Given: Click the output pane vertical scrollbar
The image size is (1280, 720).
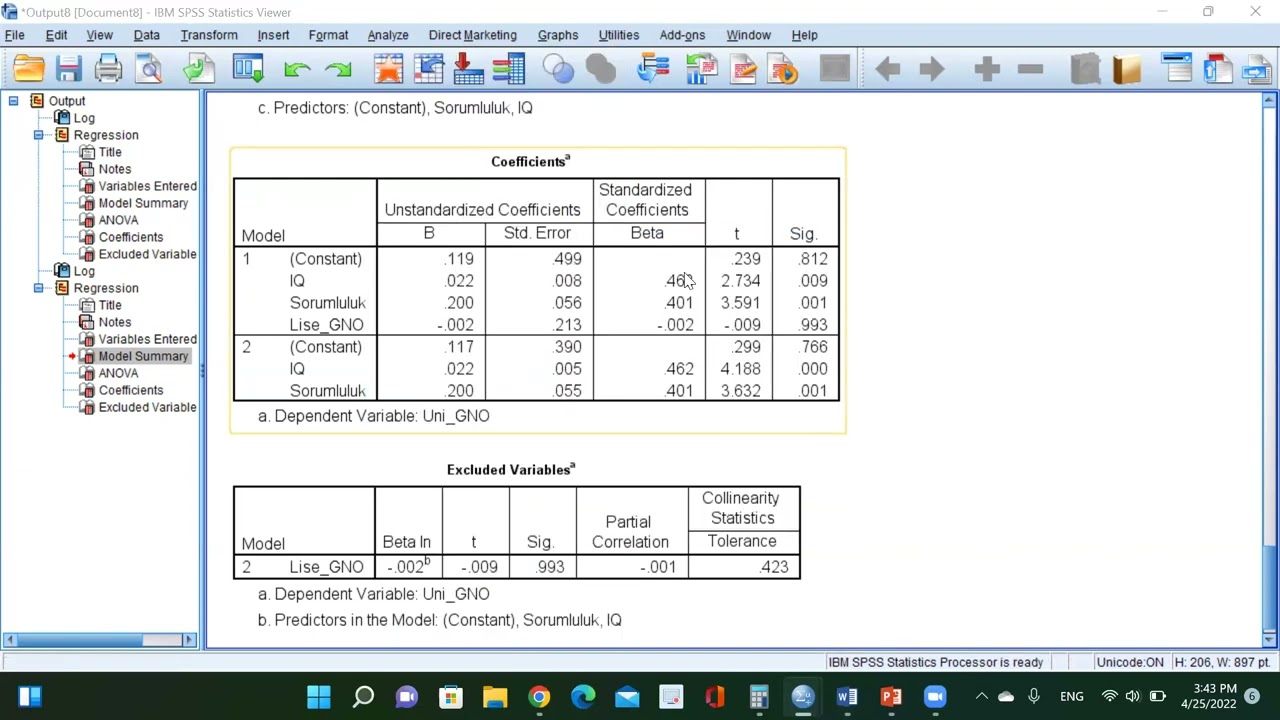Looking at the screenshot, I should (x=1269, y=370).
